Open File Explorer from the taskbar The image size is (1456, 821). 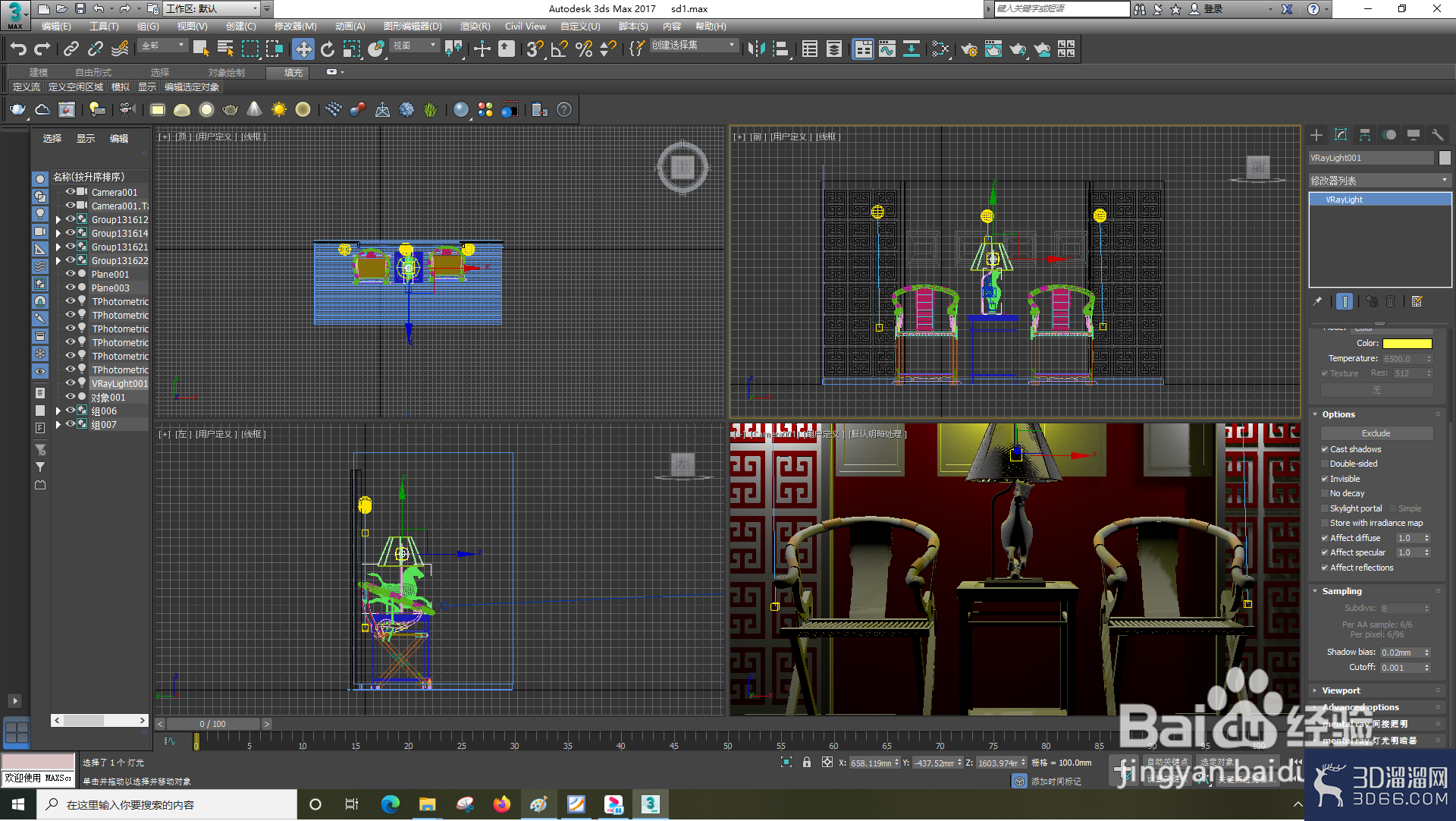coord(427,804)
